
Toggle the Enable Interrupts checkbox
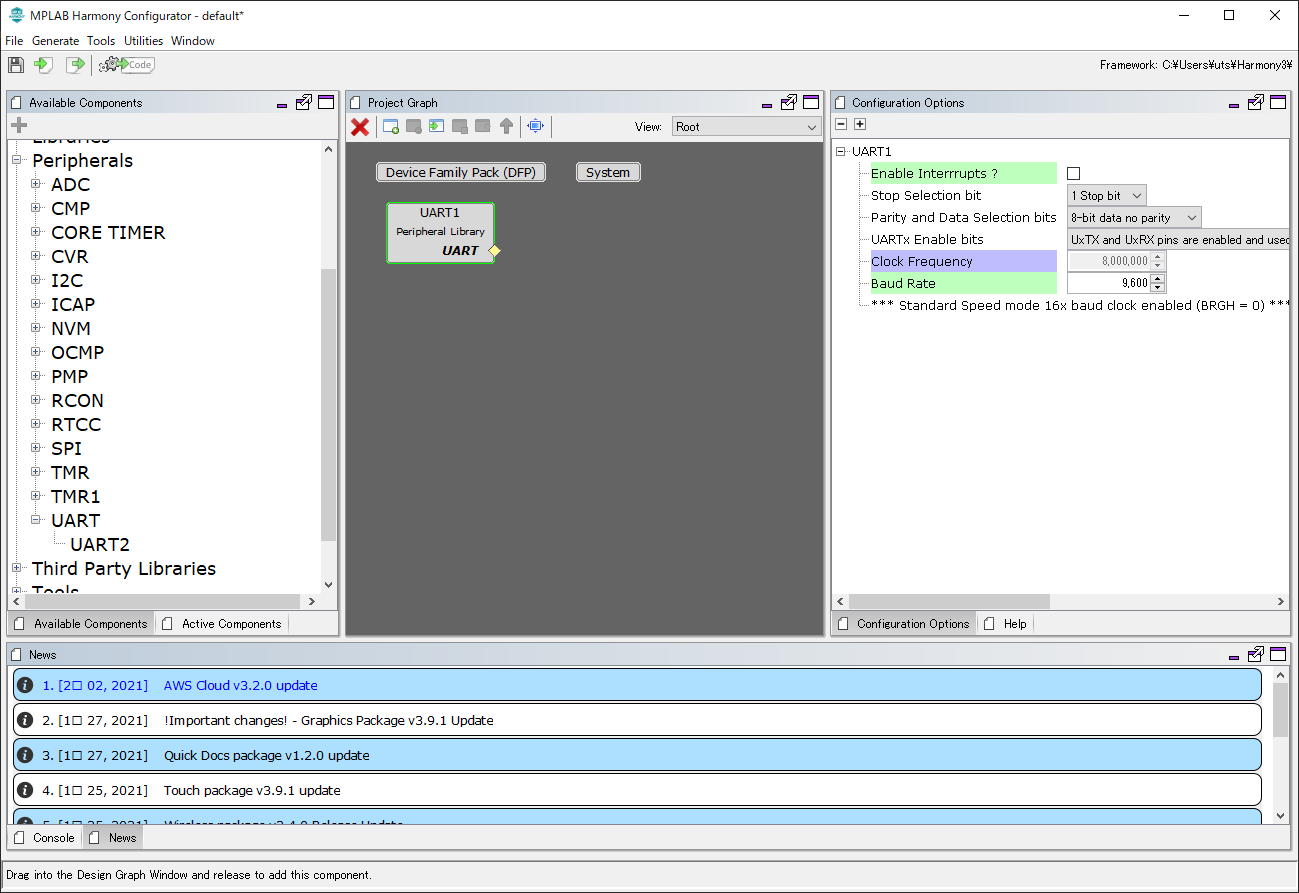coord(1074,174)
